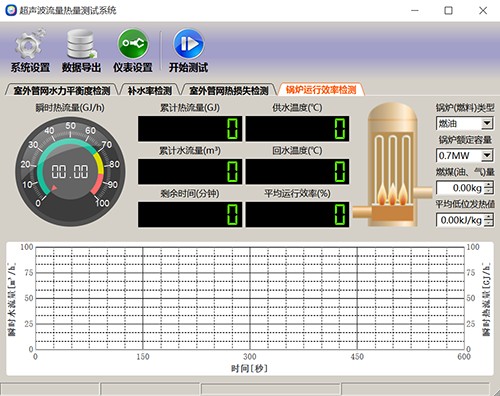Click the flow rate chart plot area
Screen dimensions: 500x396
[250, 298]
